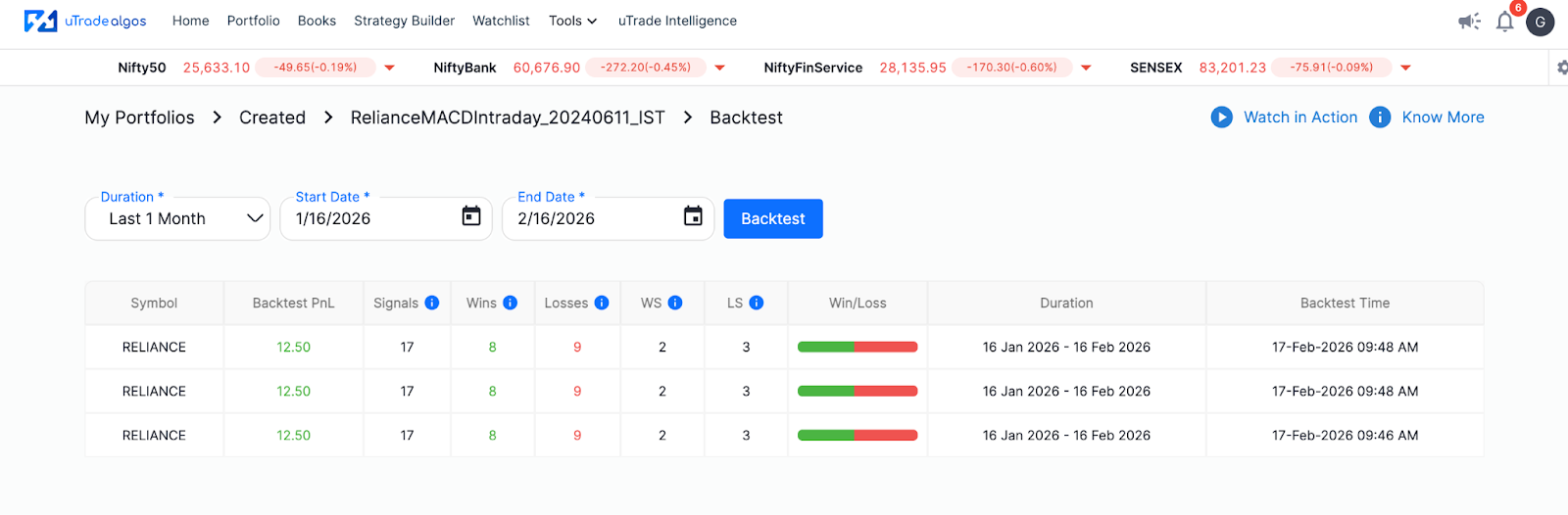
Task: Click the SENSEX value 83,201.23
Action: 1233,68
